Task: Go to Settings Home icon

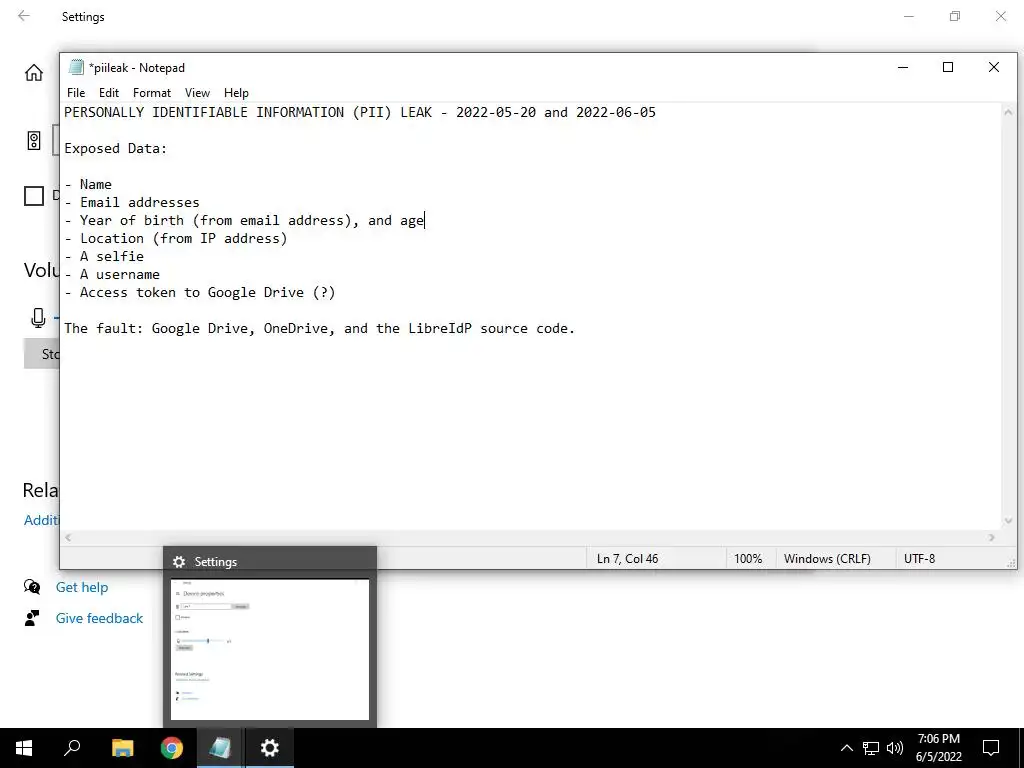Action: click(34, 72)
